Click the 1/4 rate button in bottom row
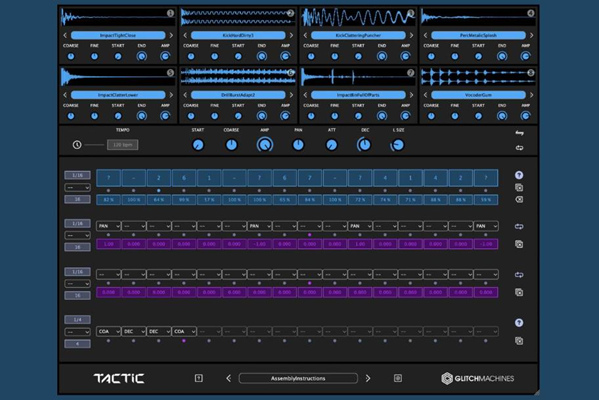 (77, 319)
